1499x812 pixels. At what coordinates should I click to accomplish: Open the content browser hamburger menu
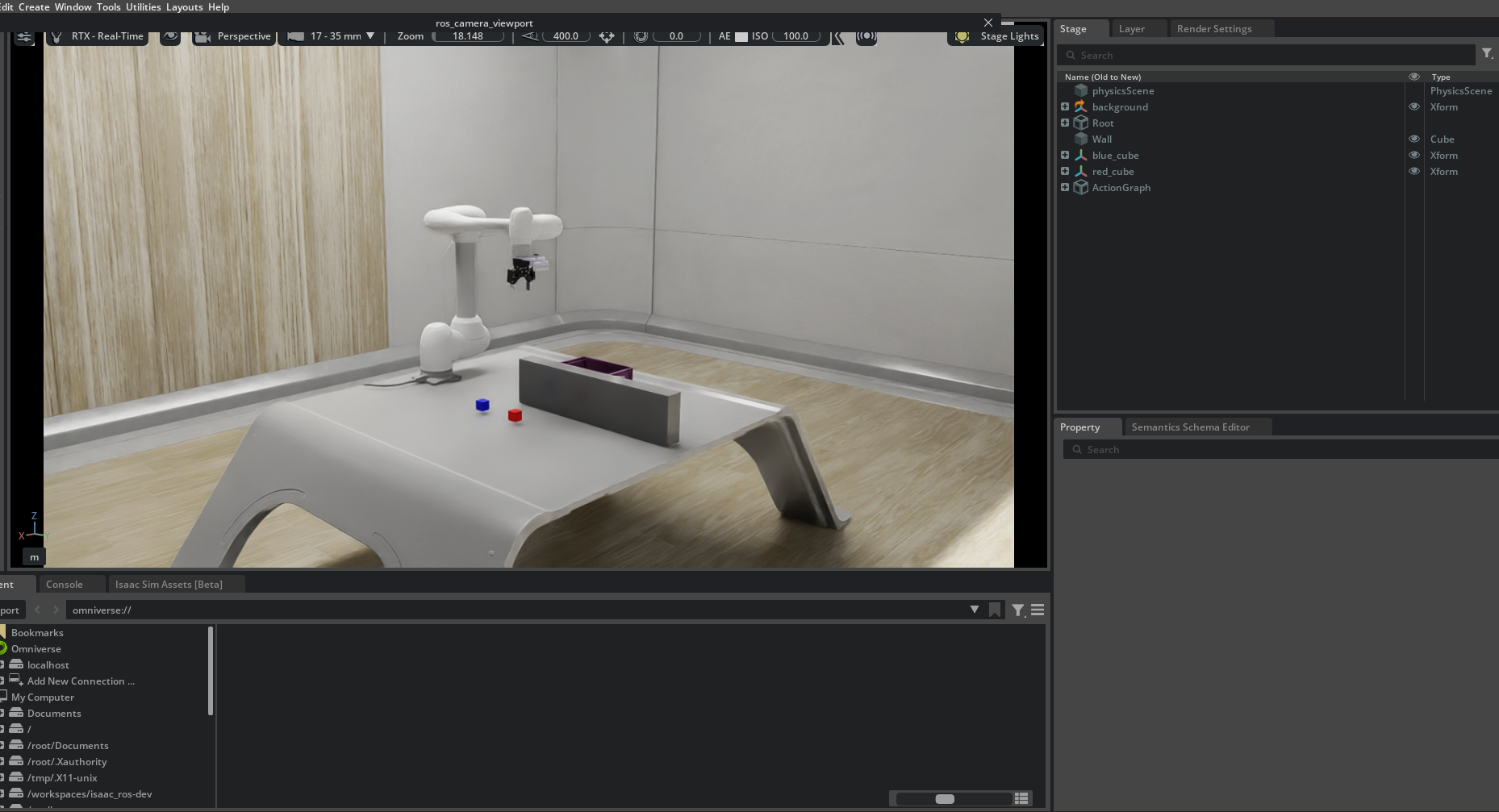click(x=1038, y=610)
